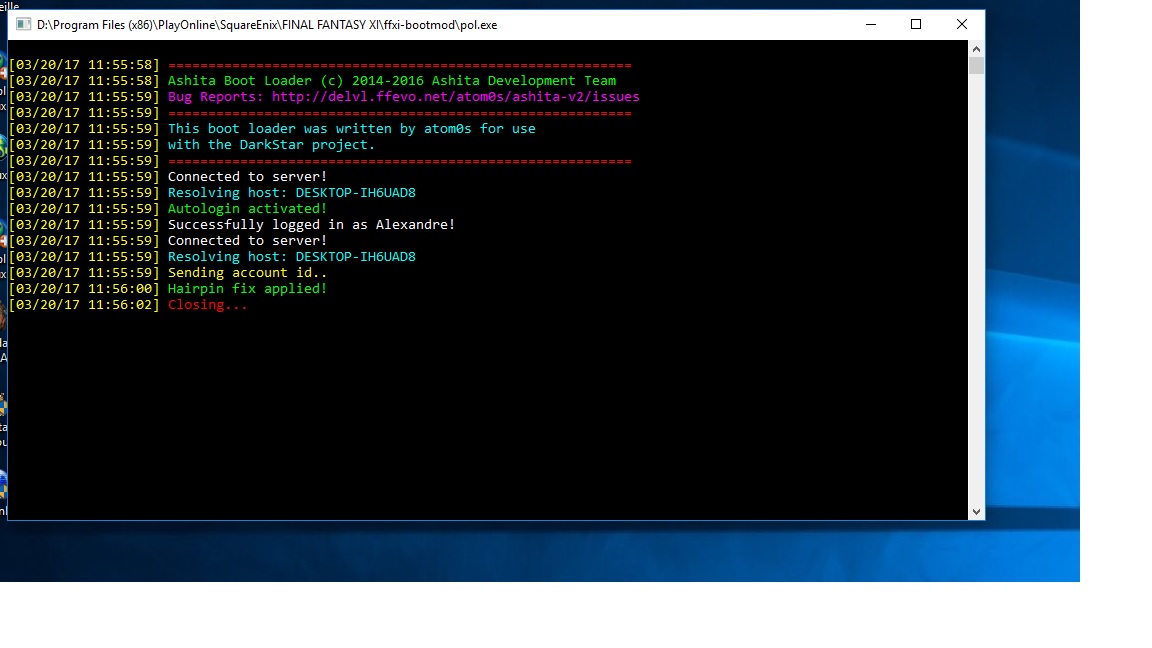This screenshot has height=648, width=1152.
Task: Click the 'Sending account id..' line
Action: [247, 273]
